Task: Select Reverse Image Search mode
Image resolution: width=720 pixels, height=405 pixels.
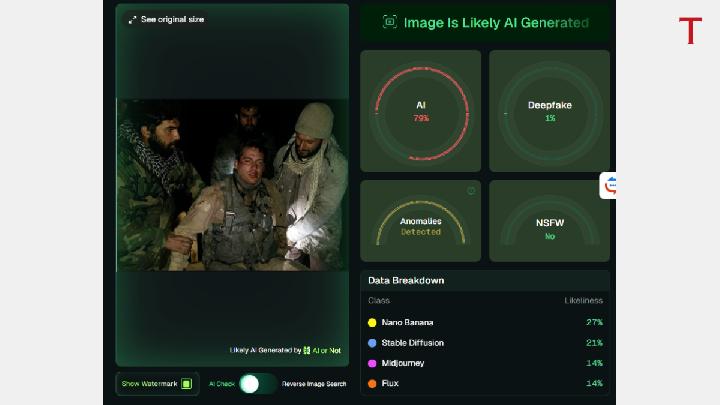Action: [x=314, y=384]
